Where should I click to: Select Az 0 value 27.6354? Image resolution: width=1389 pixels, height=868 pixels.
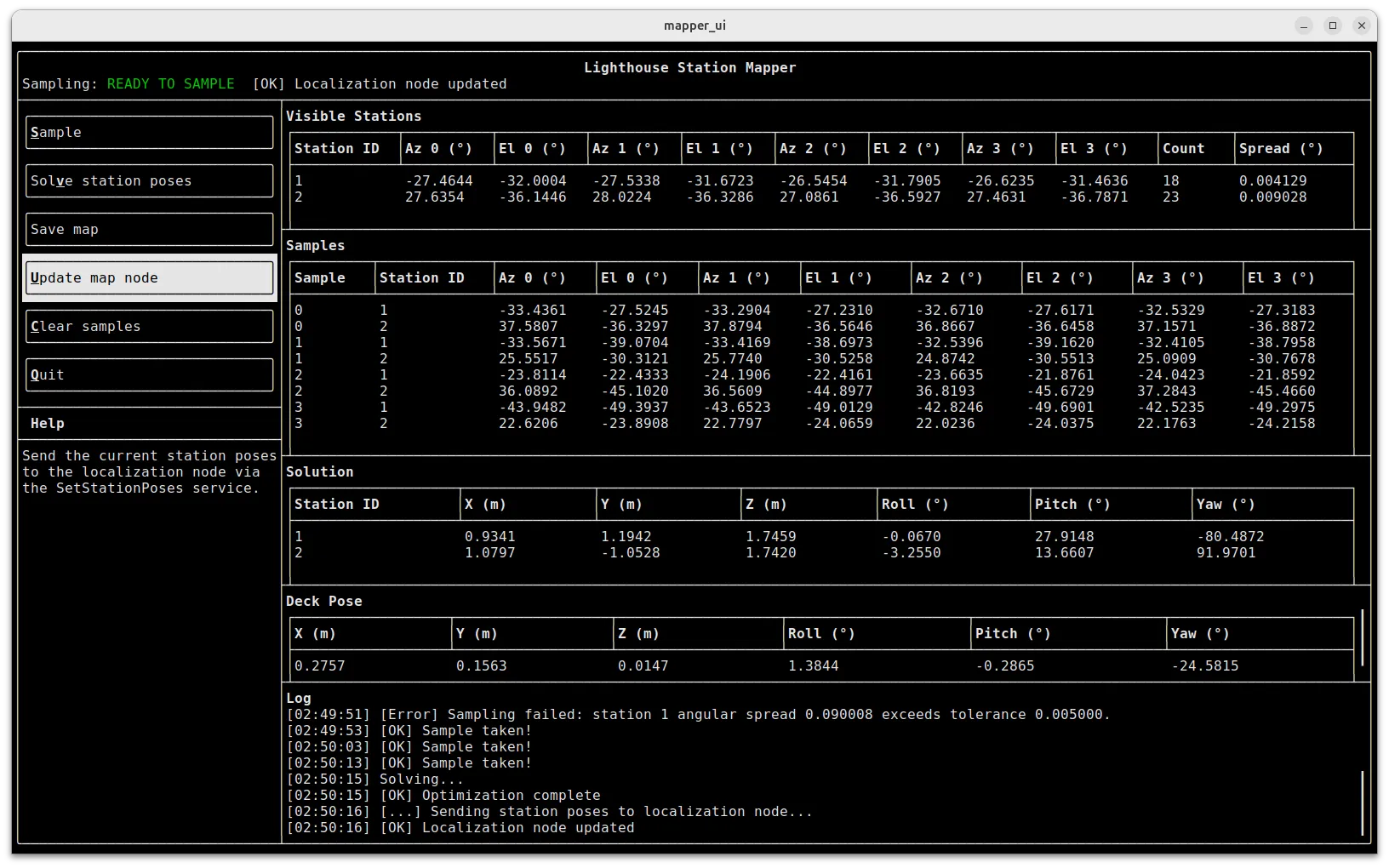click(435, 197)
